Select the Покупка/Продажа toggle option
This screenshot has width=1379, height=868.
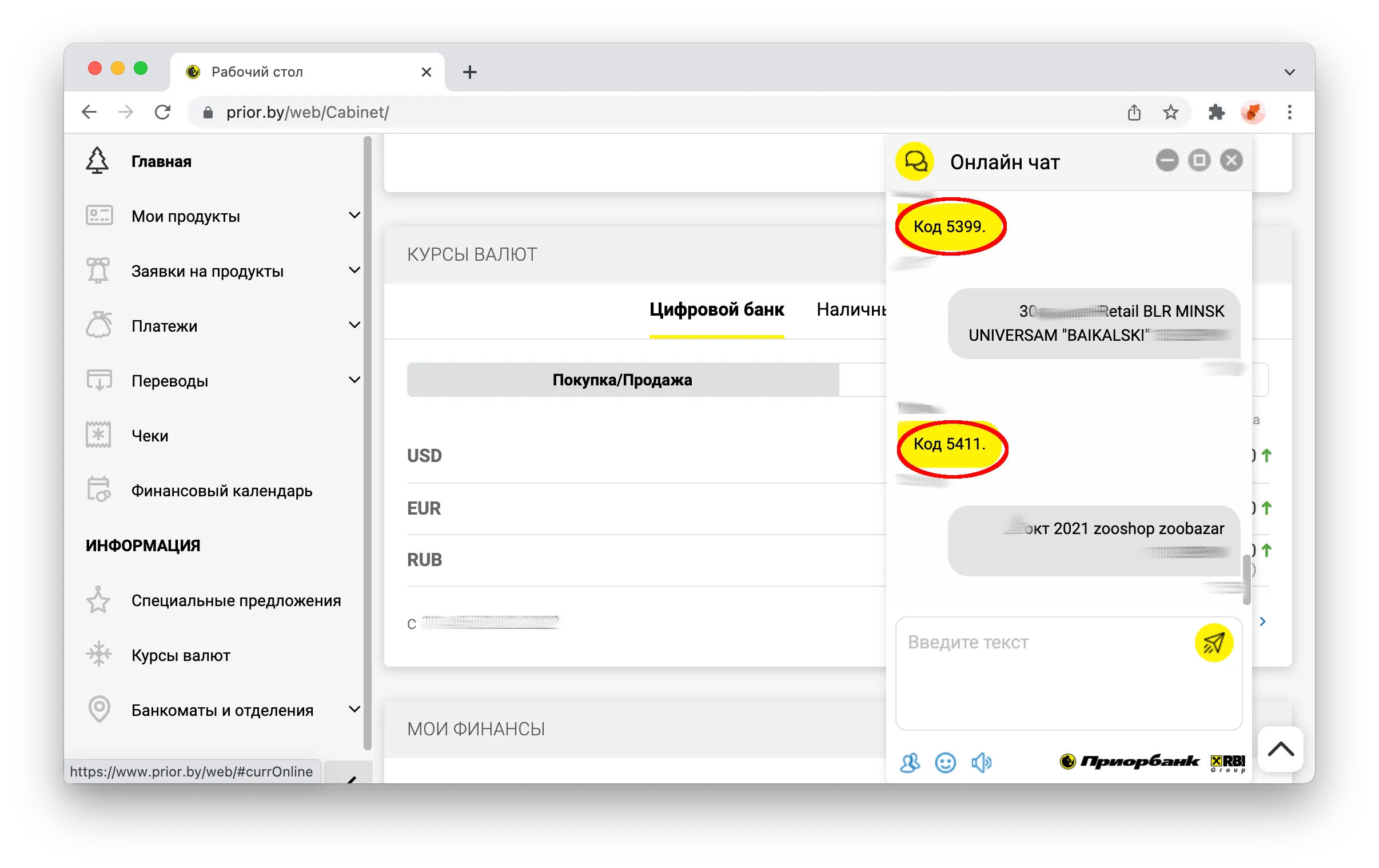click(x=623, y=379)
